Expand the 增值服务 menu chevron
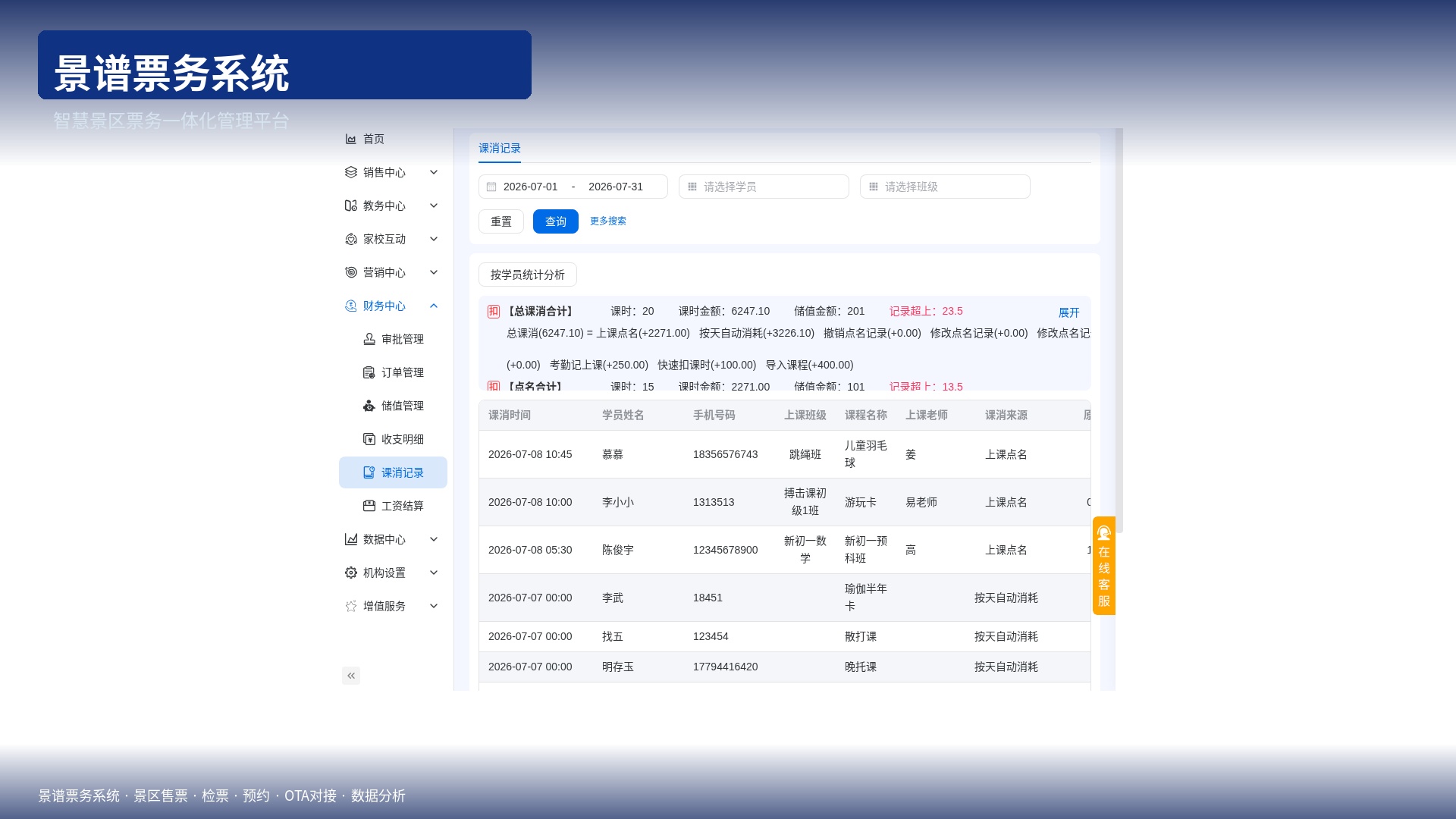This screenshot has width=1456, height=819. (434, 606)
